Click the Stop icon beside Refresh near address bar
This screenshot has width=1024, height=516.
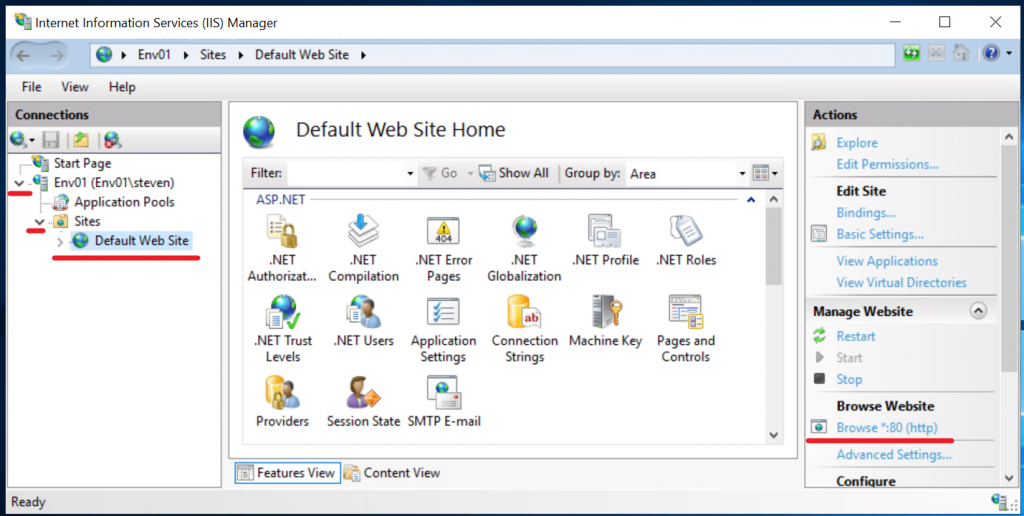(936, 54)
